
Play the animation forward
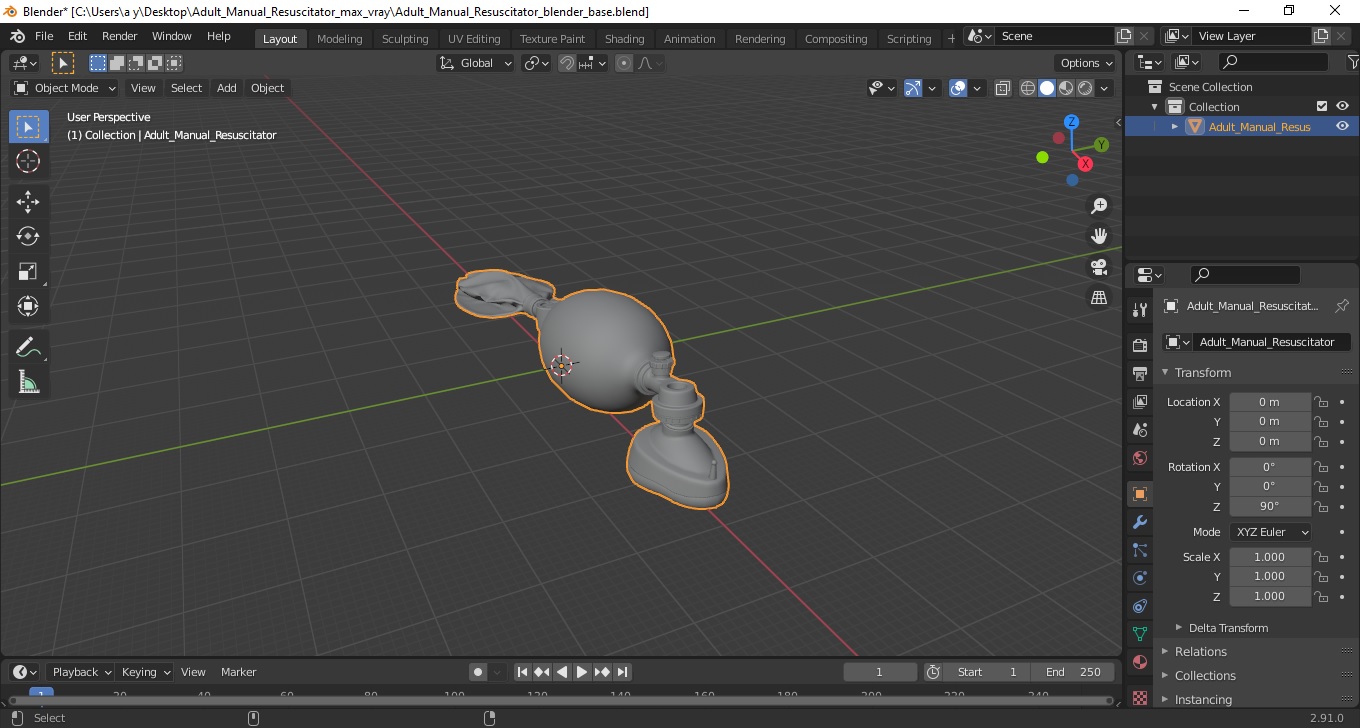(x=582, y=672)
